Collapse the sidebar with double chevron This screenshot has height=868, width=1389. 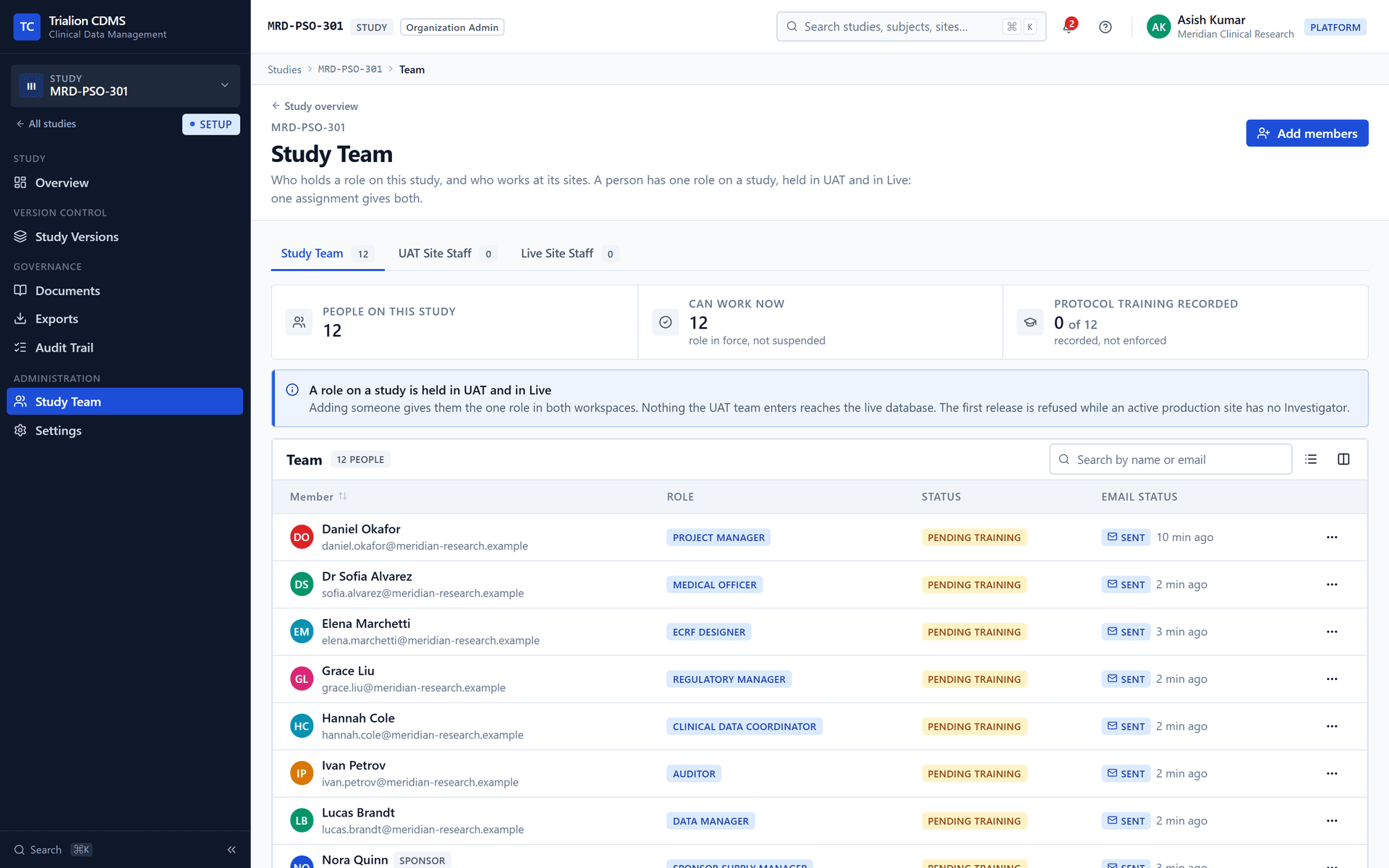coord(231,849)
